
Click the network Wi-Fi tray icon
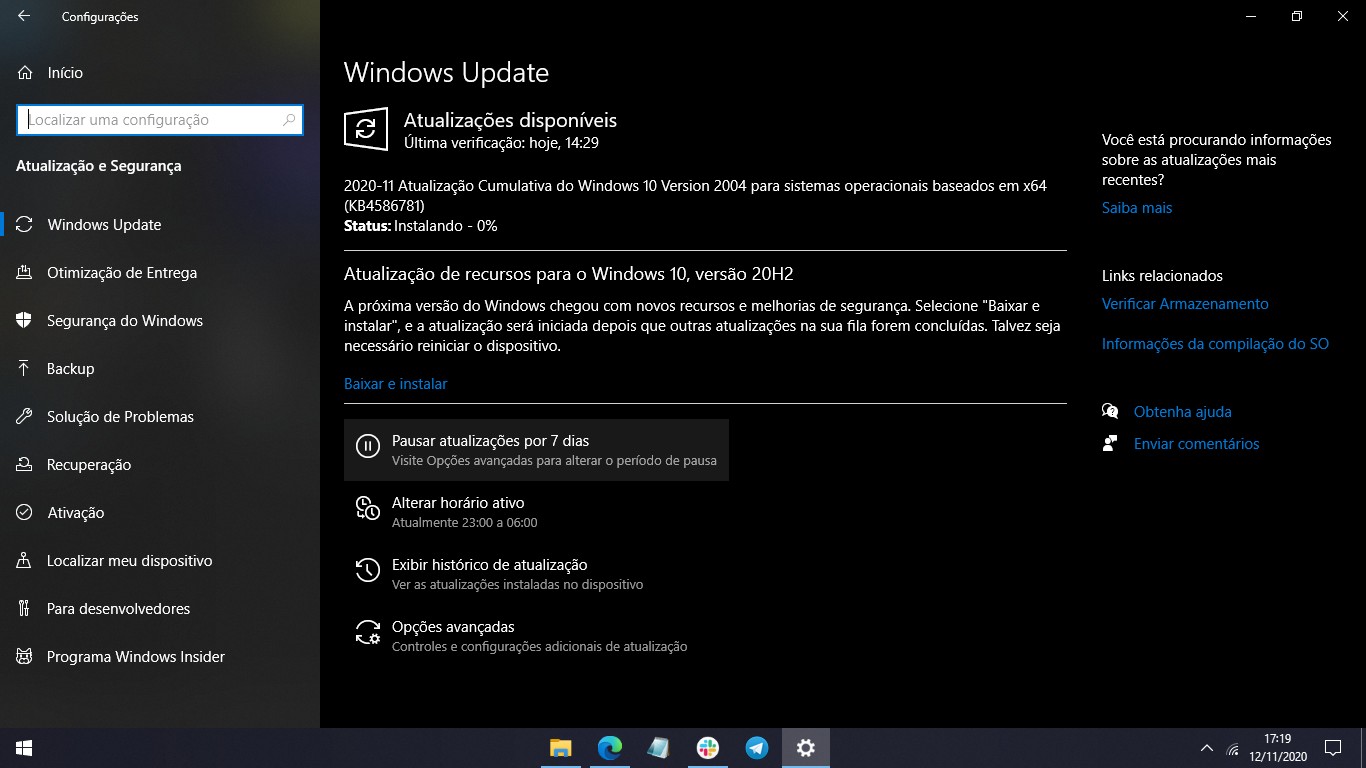1233,749
